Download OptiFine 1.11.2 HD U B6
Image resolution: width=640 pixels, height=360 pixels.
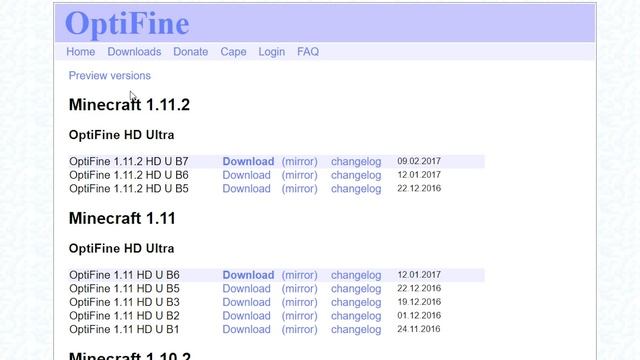247,175
